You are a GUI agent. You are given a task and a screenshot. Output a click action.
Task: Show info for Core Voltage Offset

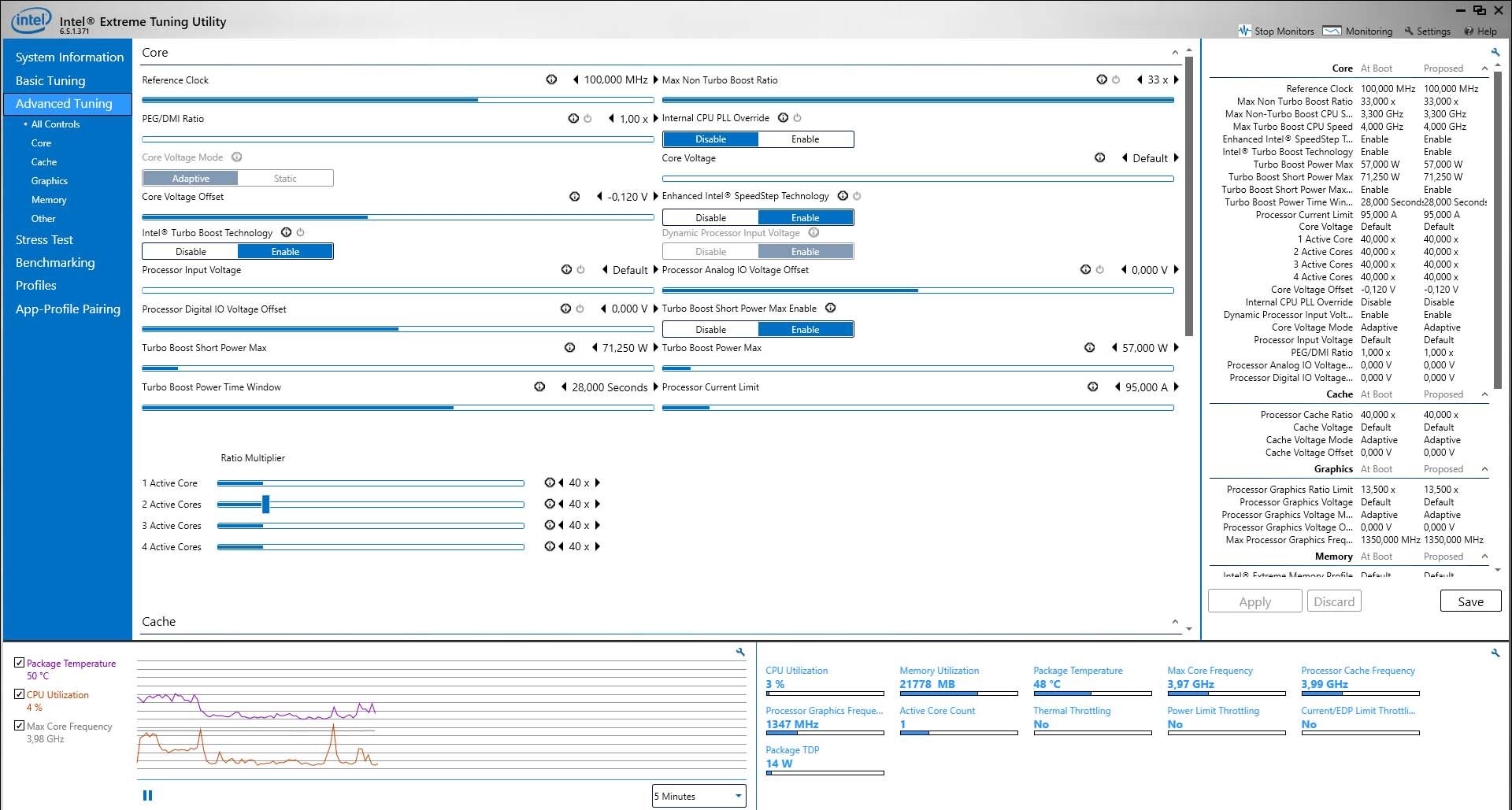point(574,196)
